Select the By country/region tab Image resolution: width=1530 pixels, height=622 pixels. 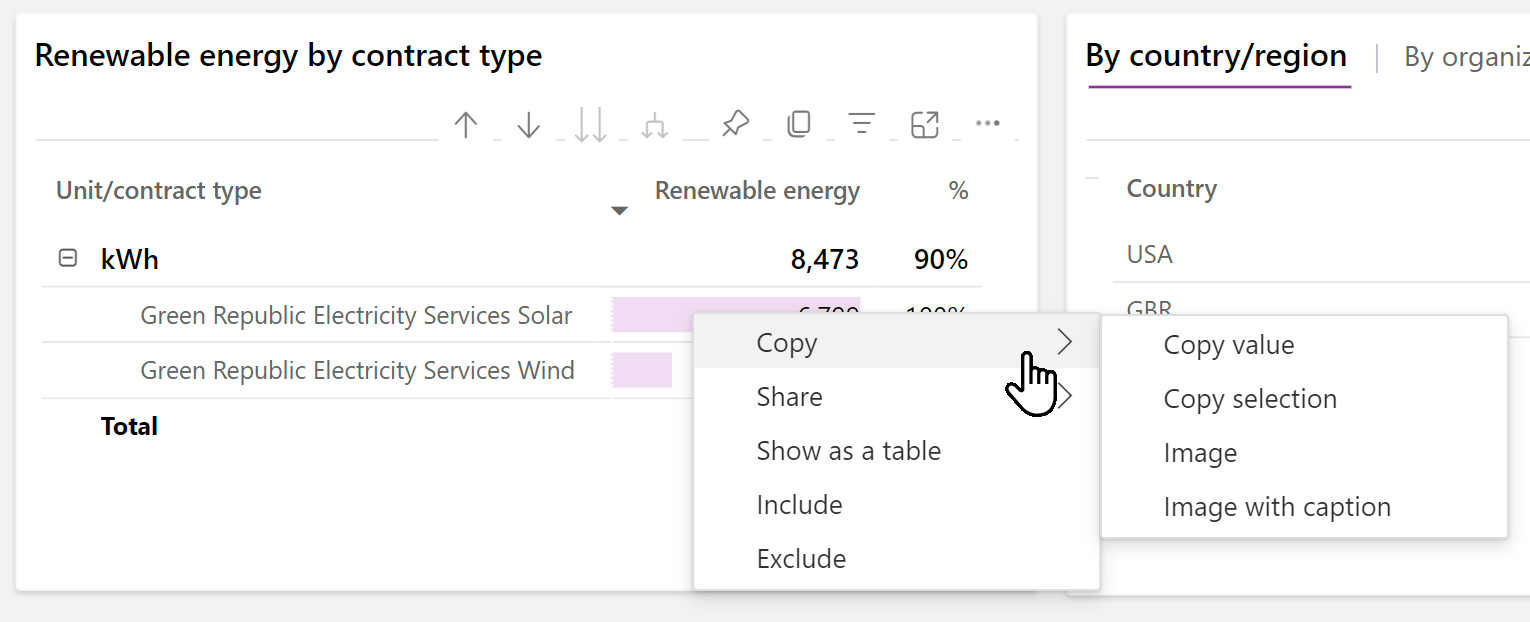pos(1216,57)
